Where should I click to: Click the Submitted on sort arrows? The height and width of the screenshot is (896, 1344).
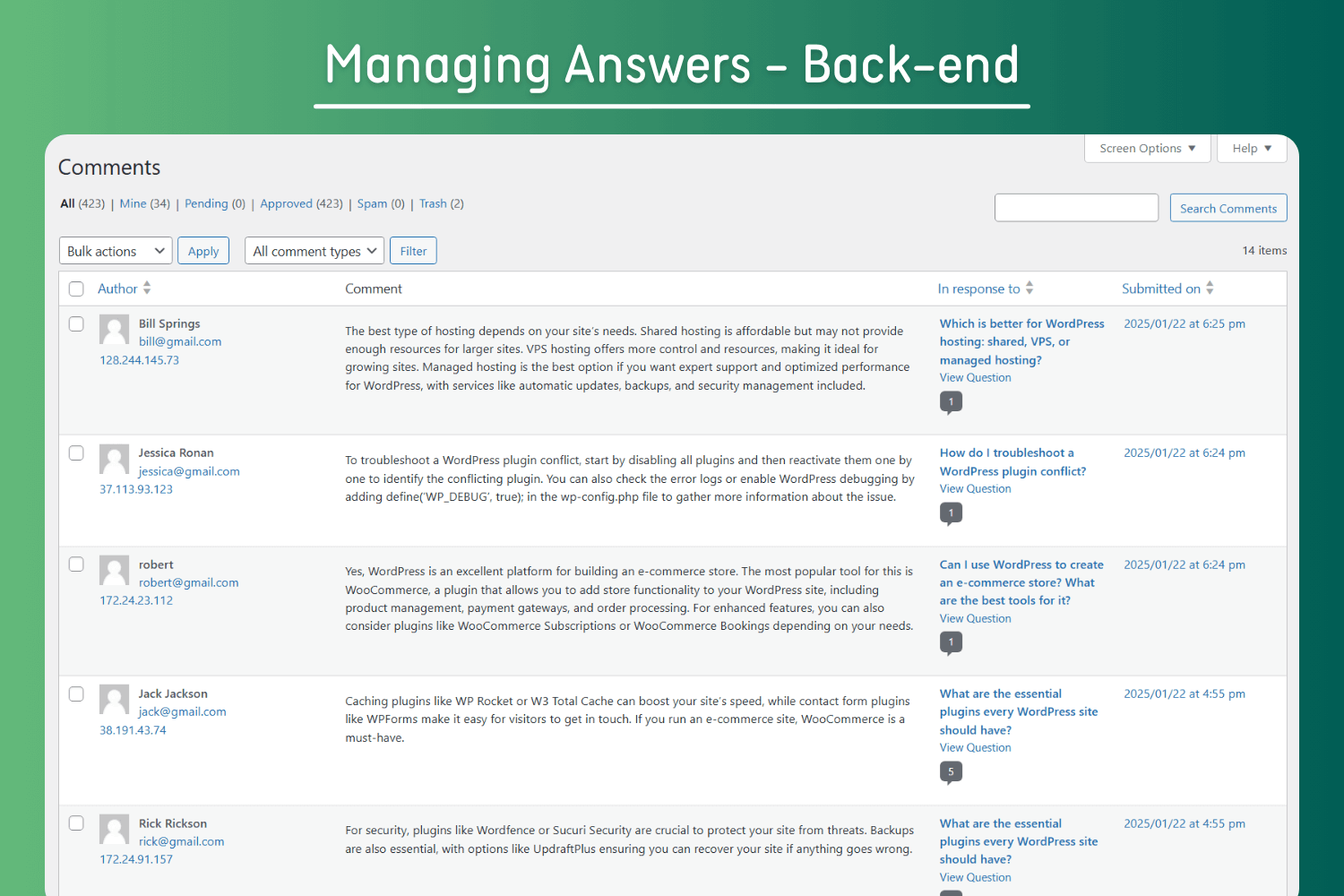[1210, 289]
